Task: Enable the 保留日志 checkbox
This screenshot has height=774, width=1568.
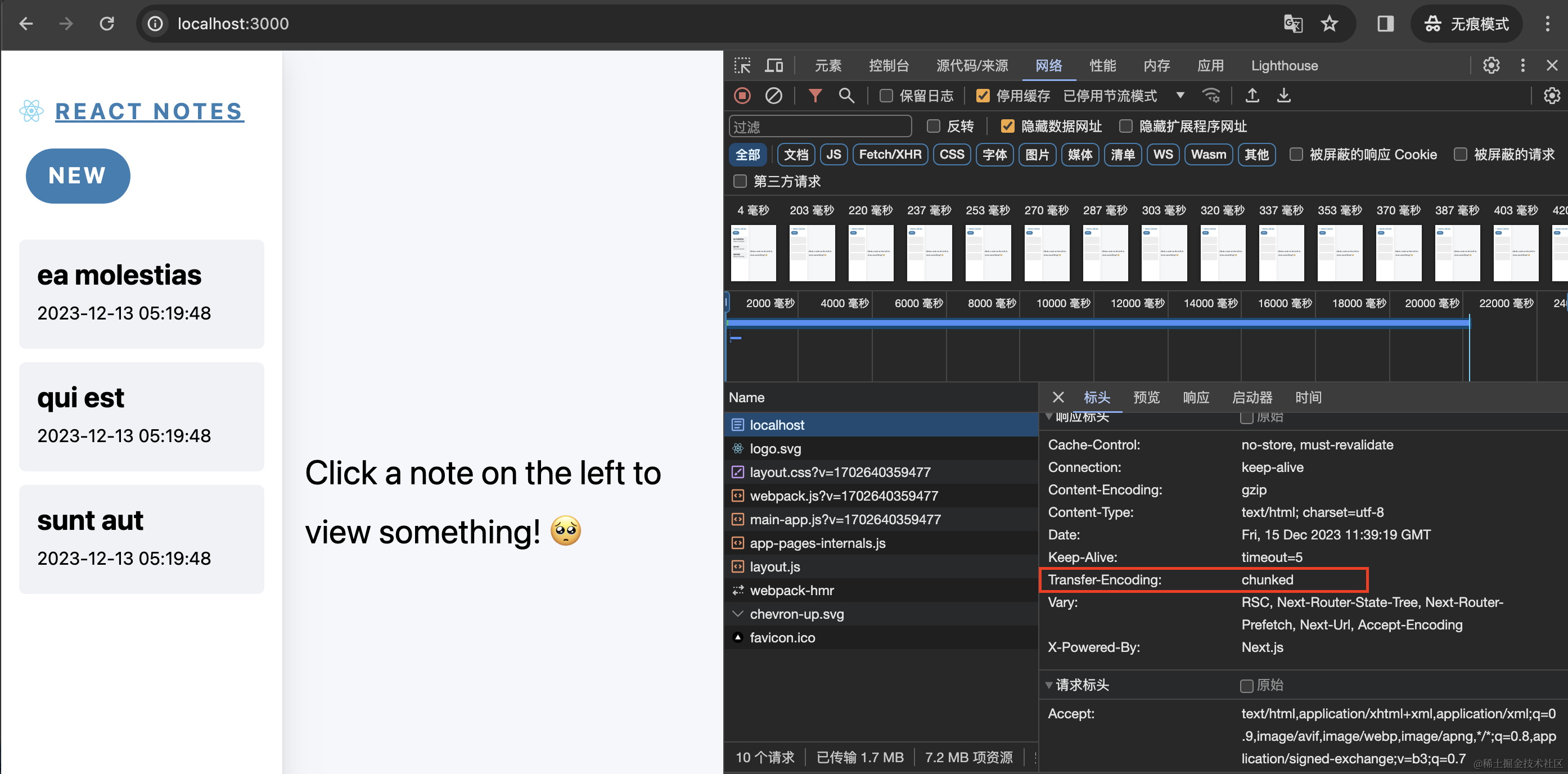Action: [886, 96]
